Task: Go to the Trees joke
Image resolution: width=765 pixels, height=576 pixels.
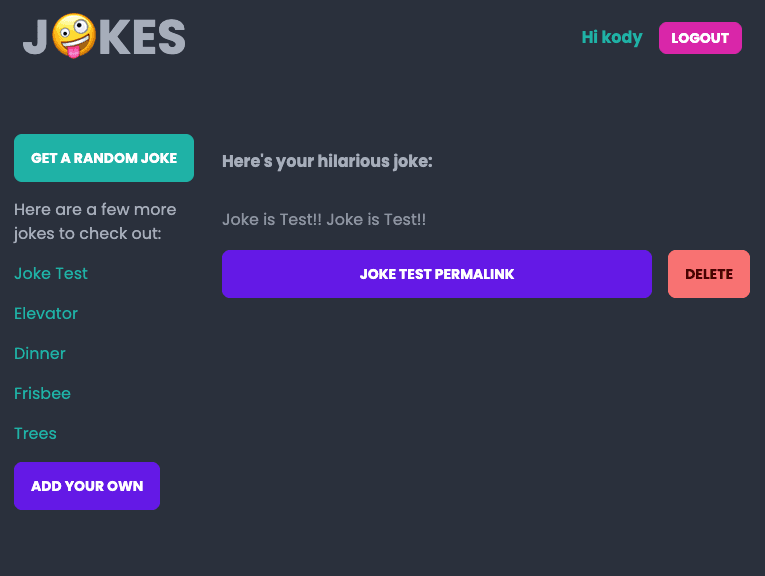Action: click(35, 433)
